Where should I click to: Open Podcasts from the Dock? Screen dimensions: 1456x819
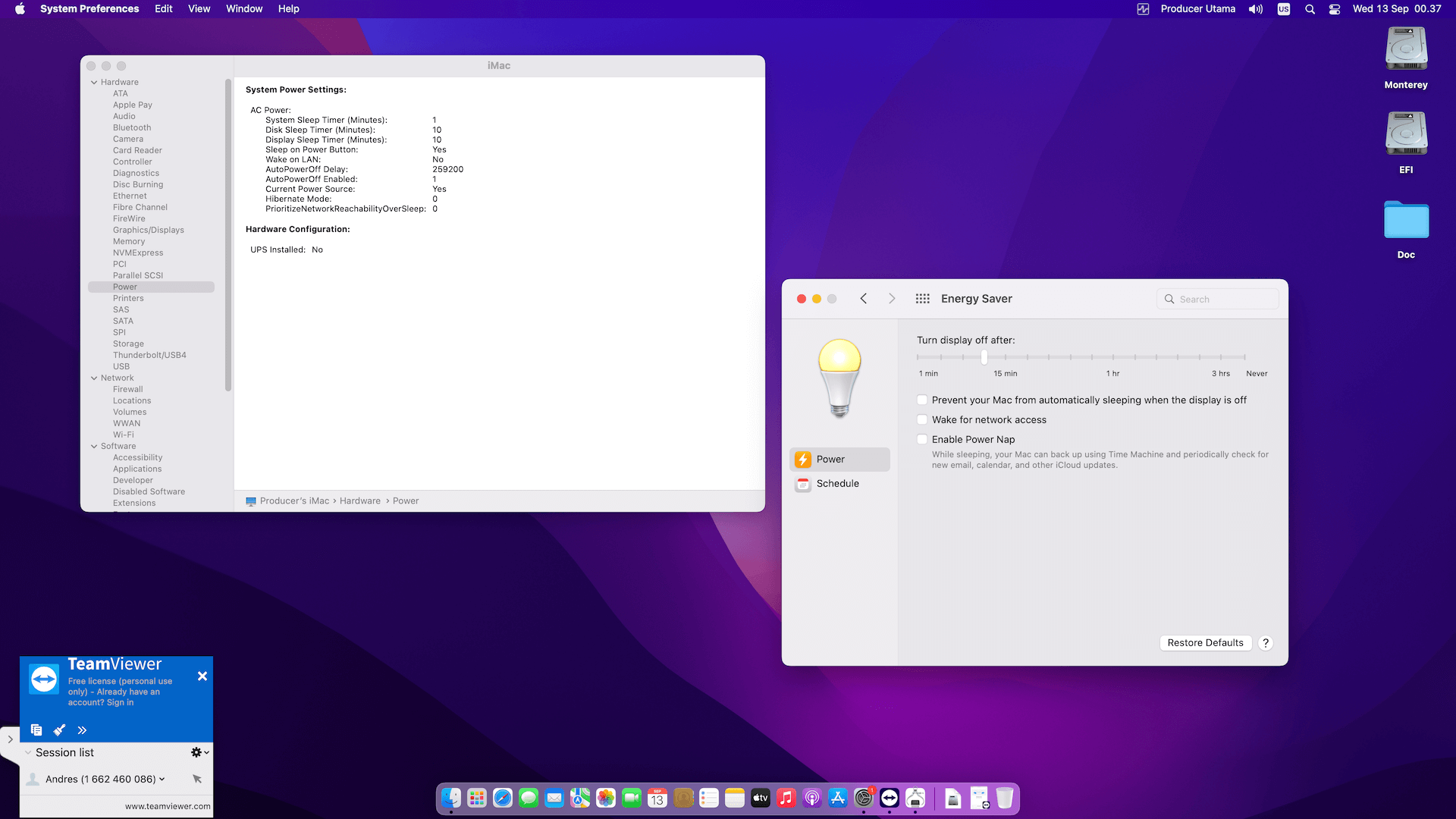coord(812,798)
